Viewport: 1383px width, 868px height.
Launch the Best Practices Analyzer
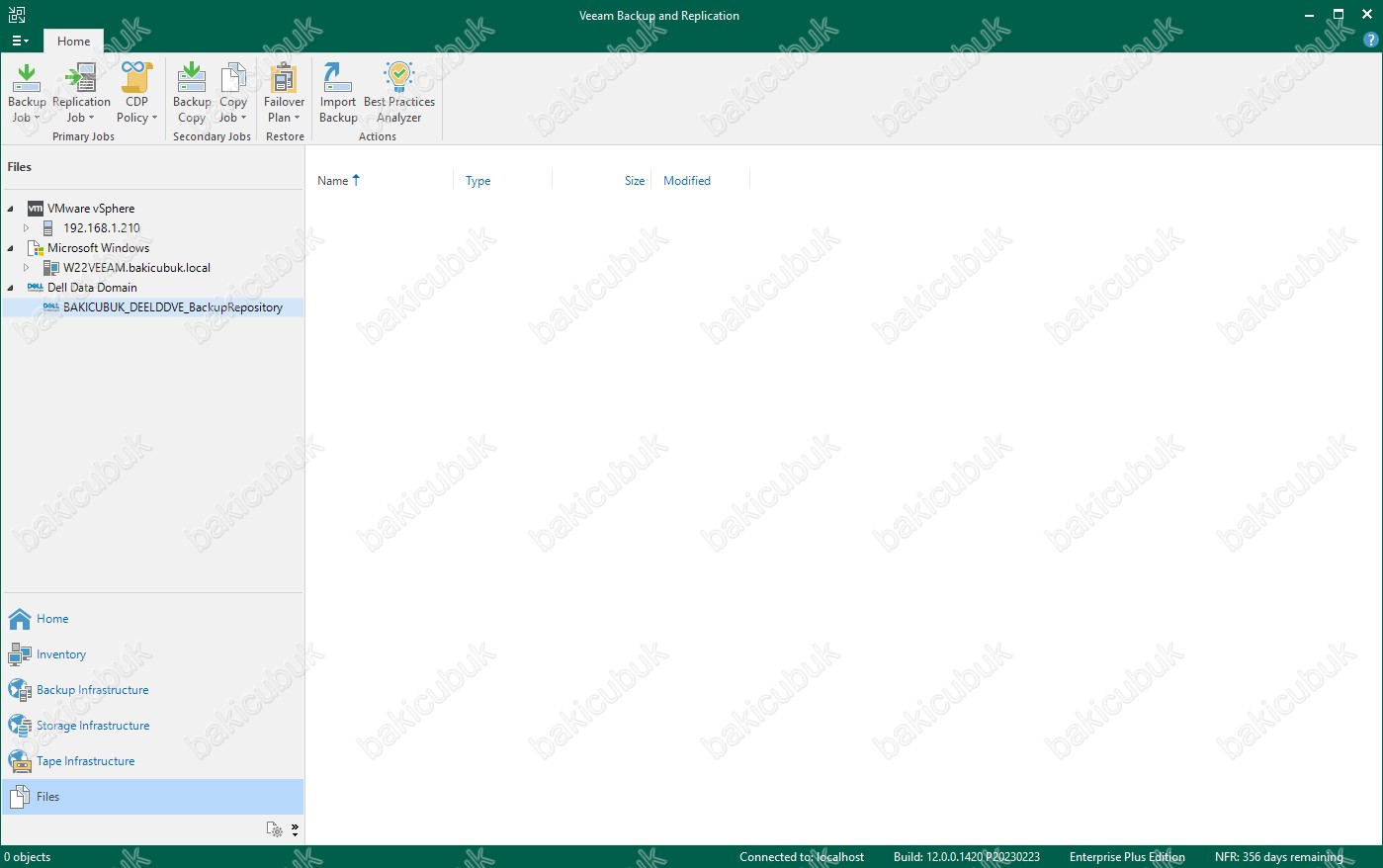point(399,94)
